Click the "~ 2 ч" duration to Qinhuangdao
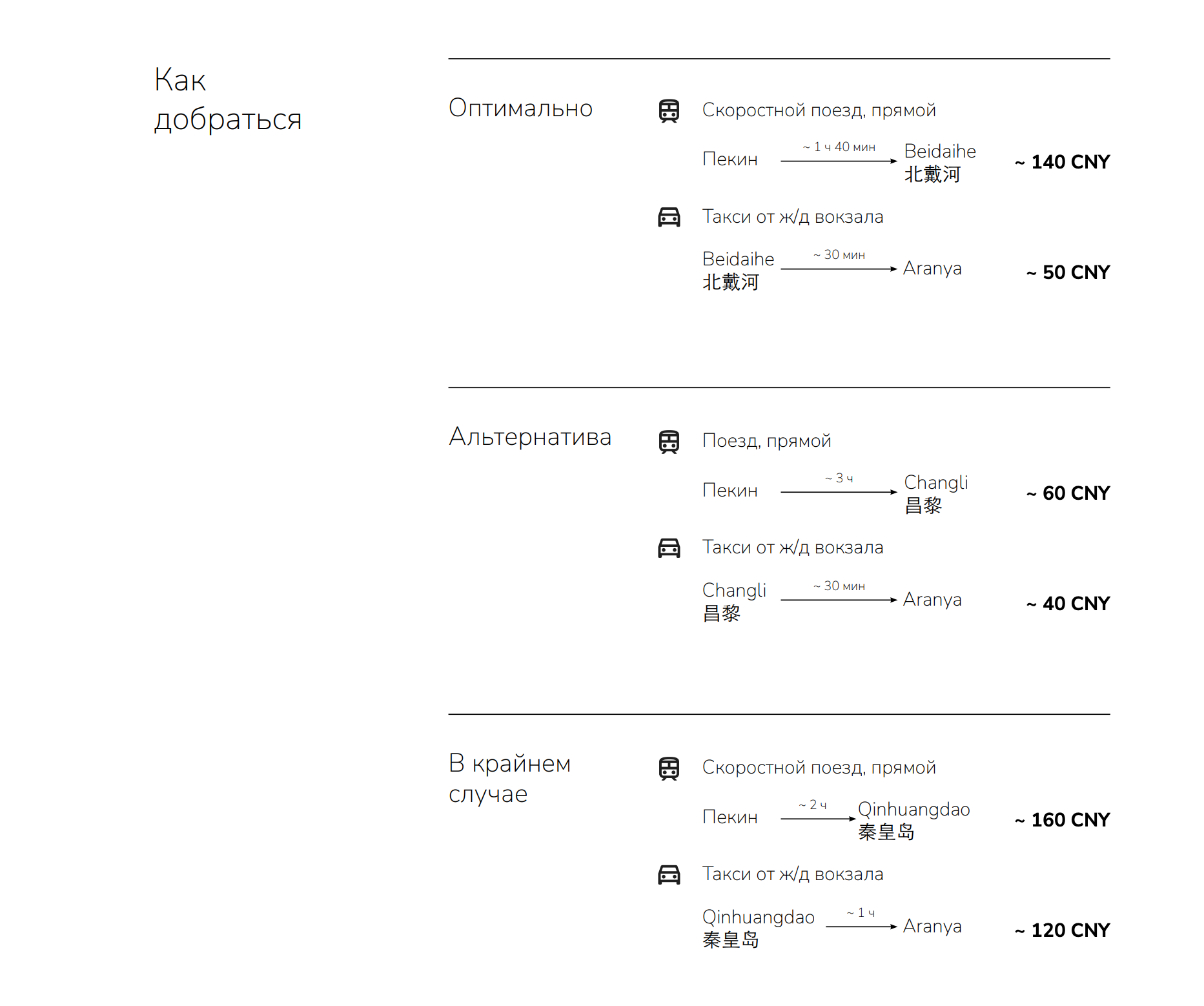1204x1006 pixels. coord(812,805)
